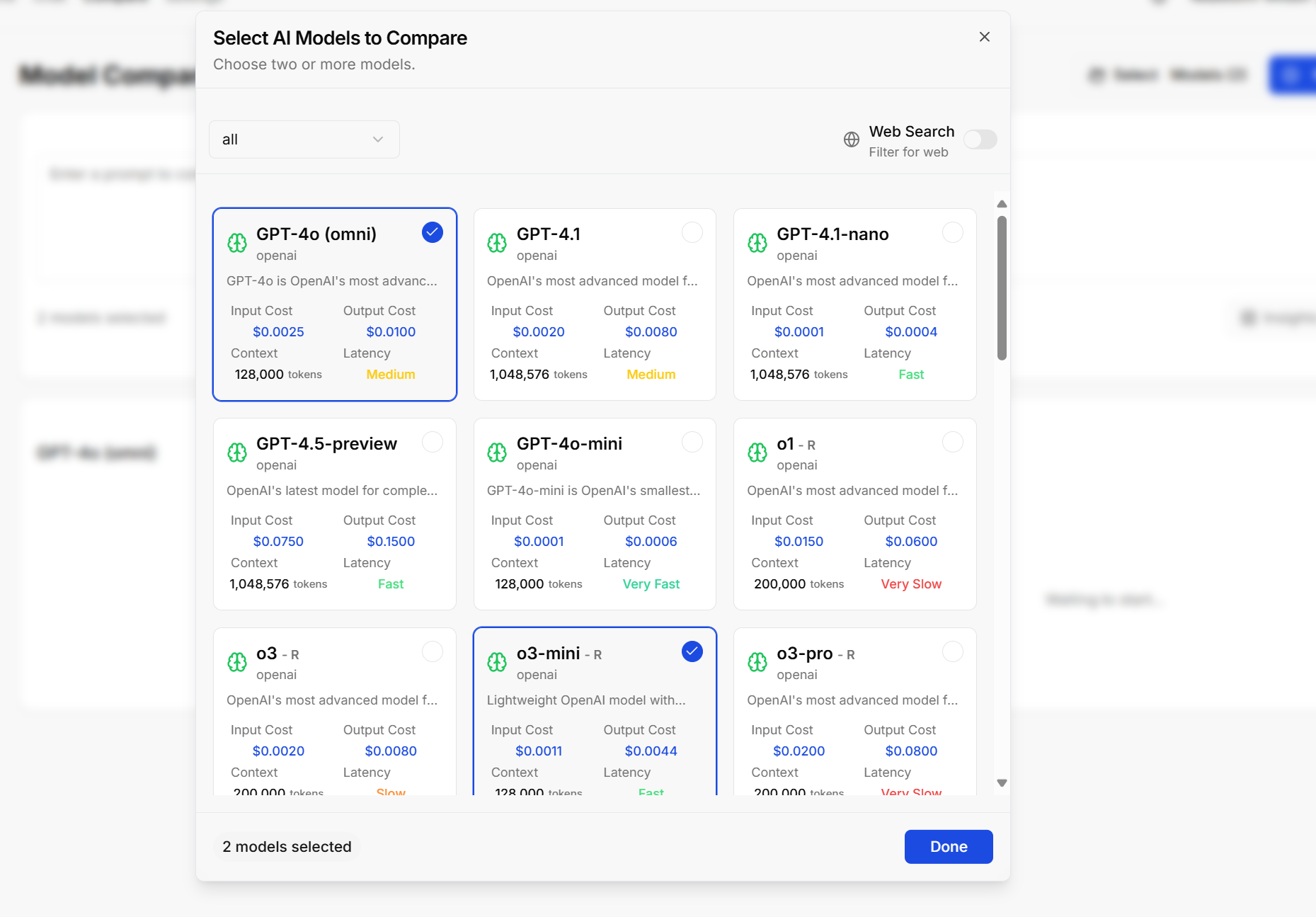Click the brain icon on GPT-4o-mini card

click(497, 452)
